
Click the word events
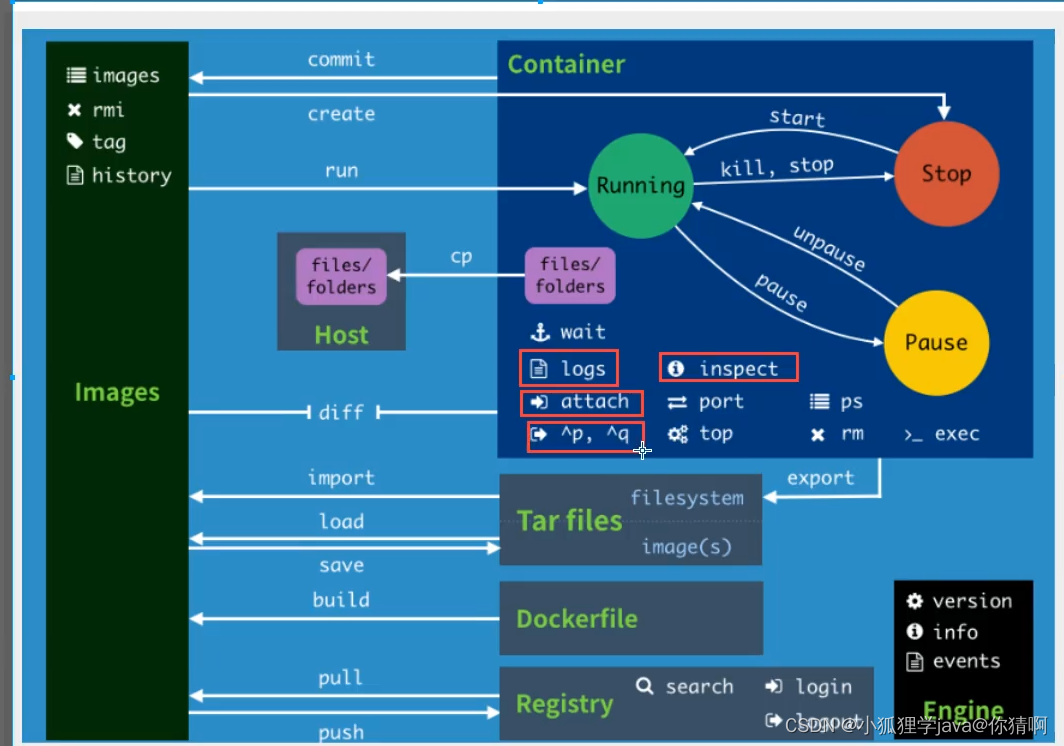(966, 661)
